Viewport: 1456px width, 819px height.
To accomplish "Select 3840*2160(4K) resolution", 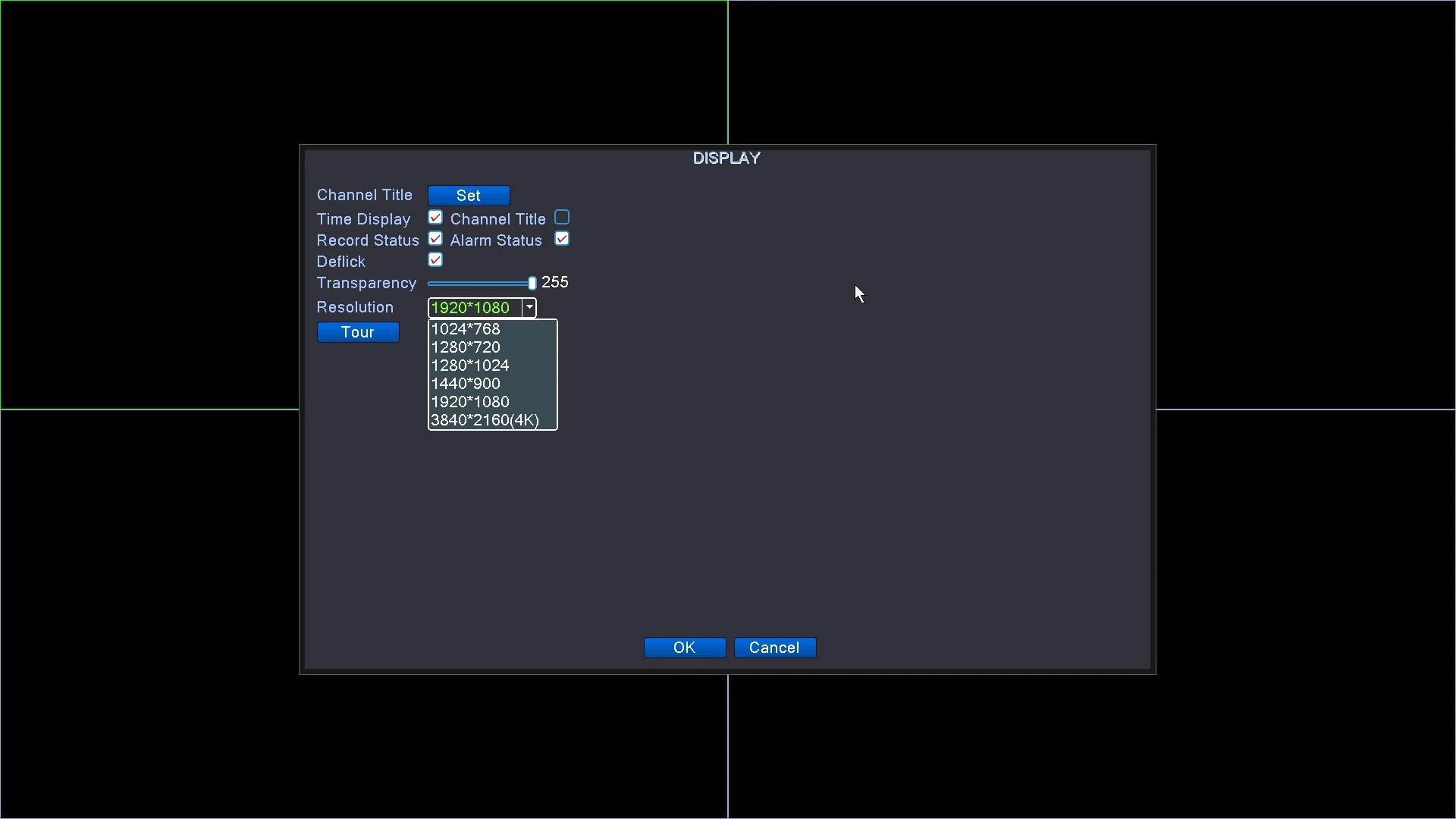I will coord(485,420).
